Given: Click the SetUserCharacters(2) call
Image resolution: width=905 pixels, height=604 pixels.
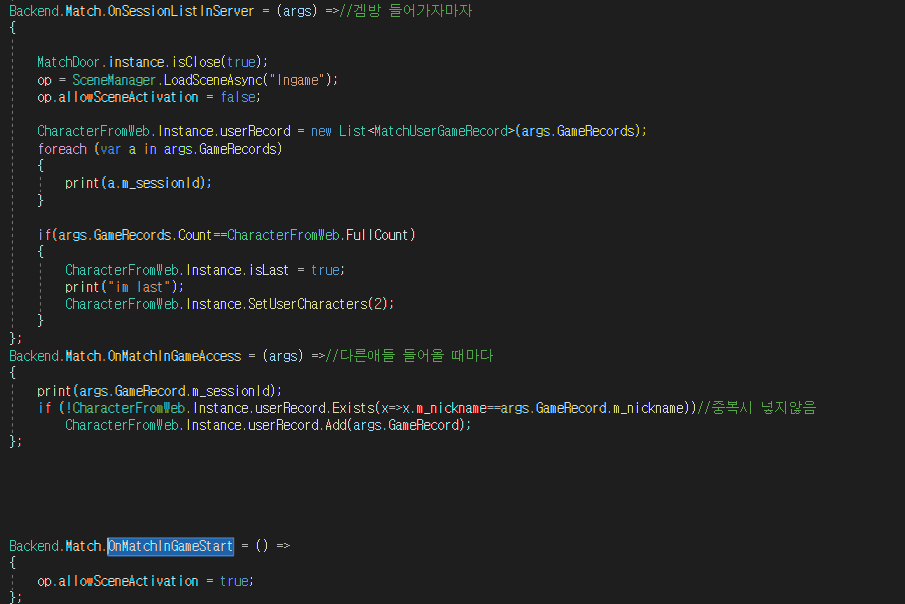Looking at the screenshot, I should tap(320, 304).
